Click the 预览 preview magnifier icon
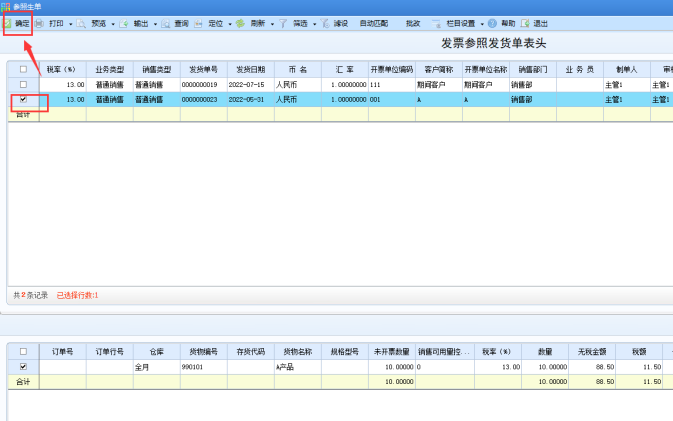Image resolution: width=673 pixels, height=421 pixels. (x=81, y=24)
